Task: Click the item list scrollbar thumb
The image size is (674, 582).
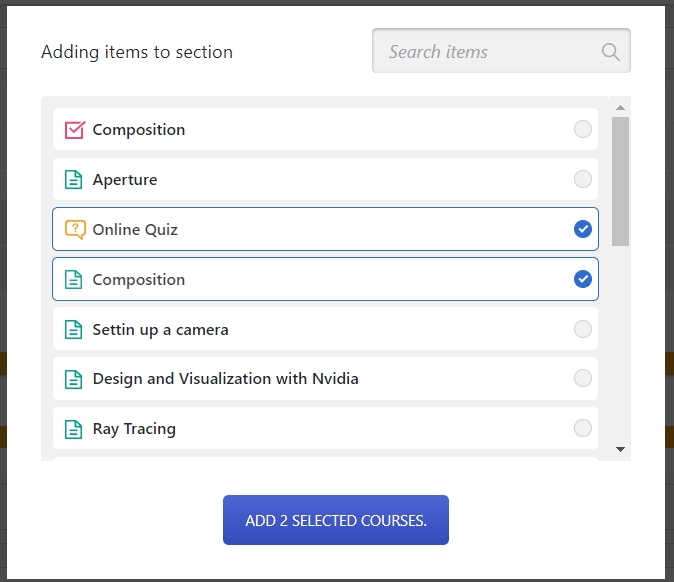Action: point(620,180)
